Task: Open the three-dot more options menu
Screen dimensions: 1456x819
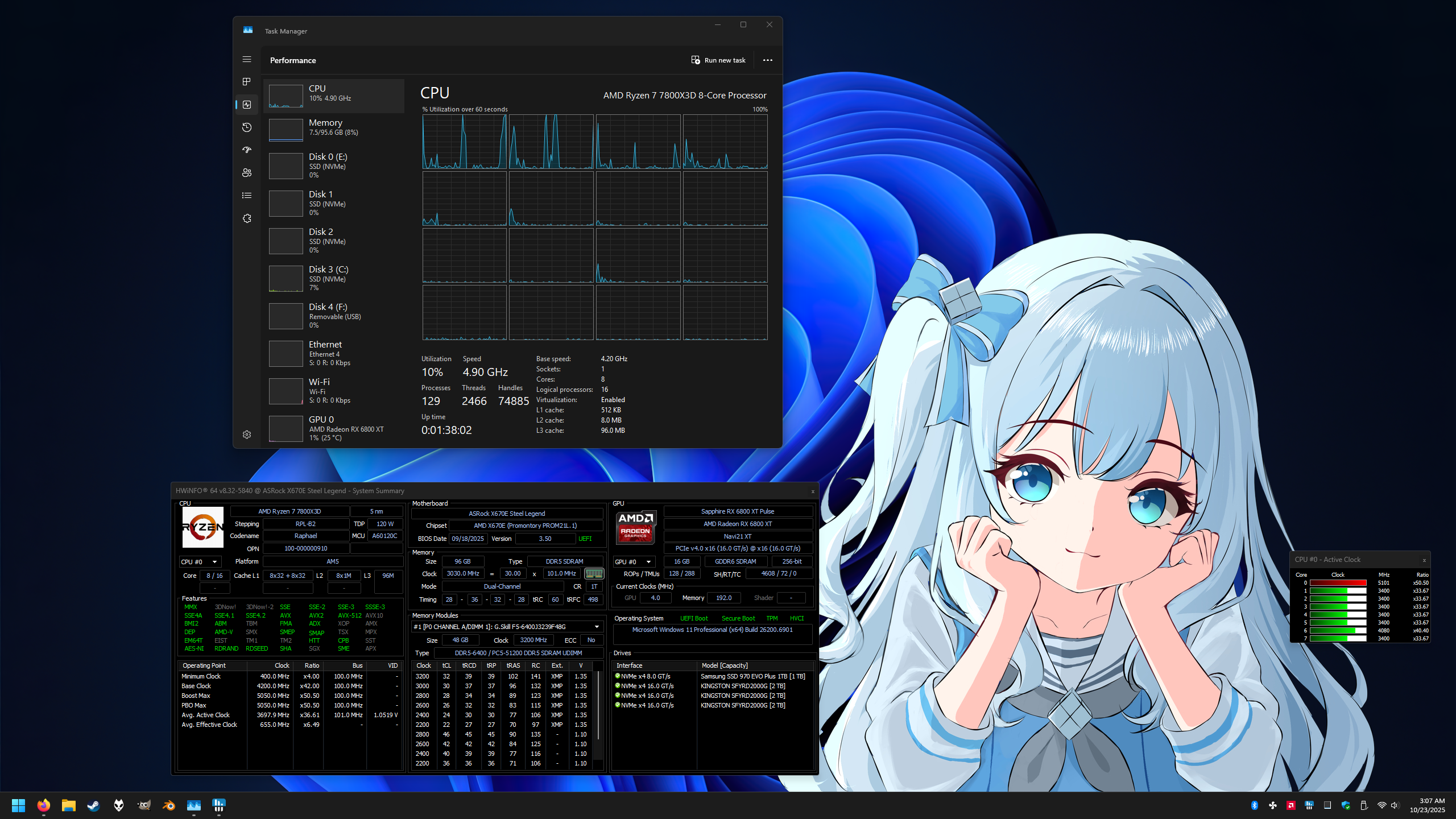Action: (767, 60)
